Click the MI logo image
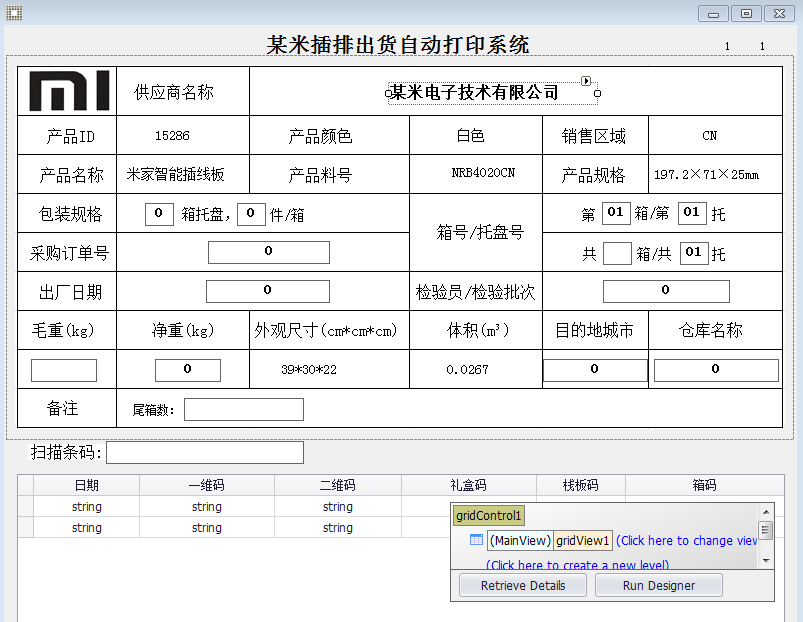The width and height of the screenshot is (803, 622). pyautogui.click(x=69, y=91)
